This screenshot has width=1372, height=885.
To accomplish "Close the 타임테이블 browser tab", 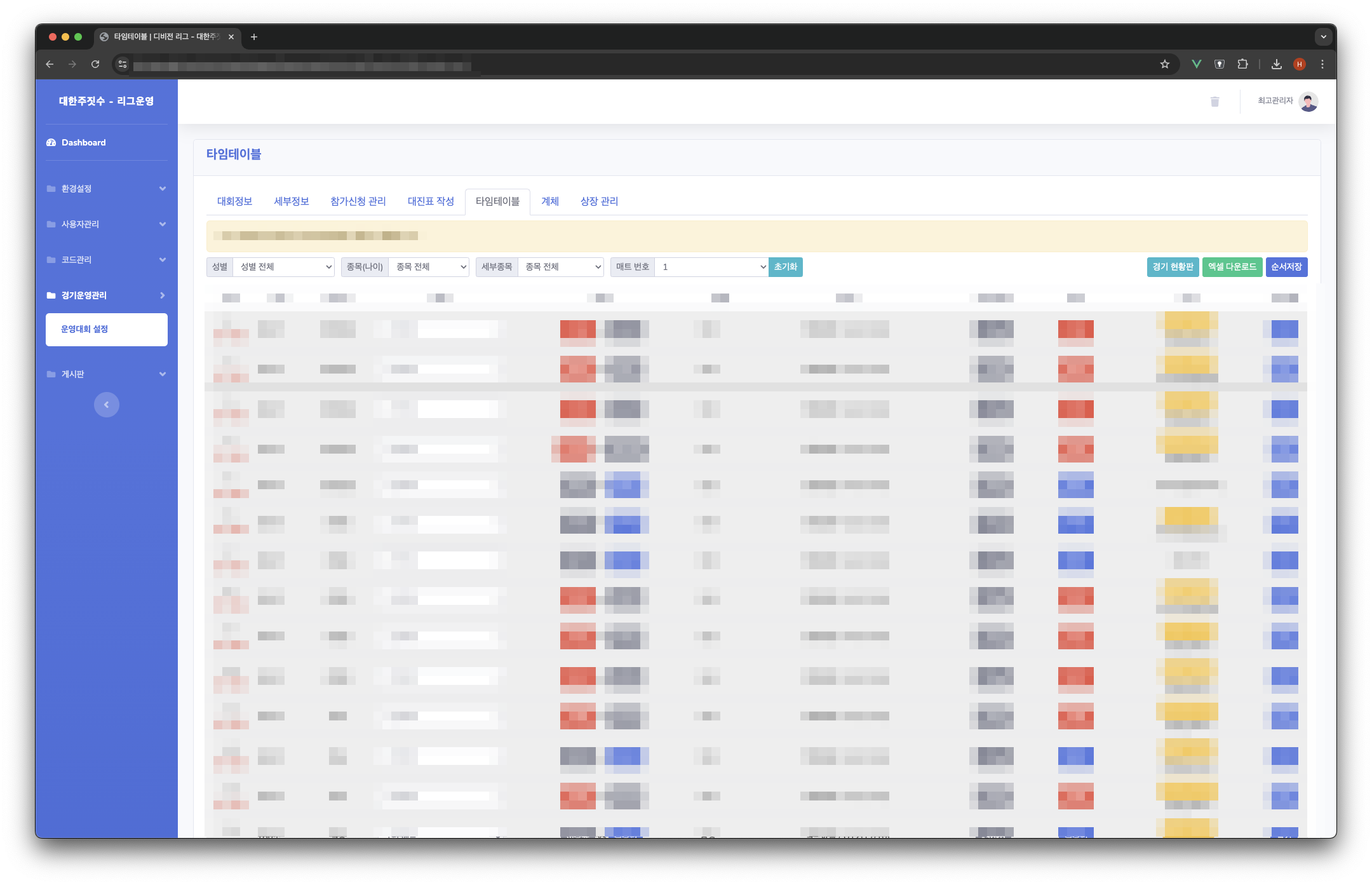I will pos(231,37).
